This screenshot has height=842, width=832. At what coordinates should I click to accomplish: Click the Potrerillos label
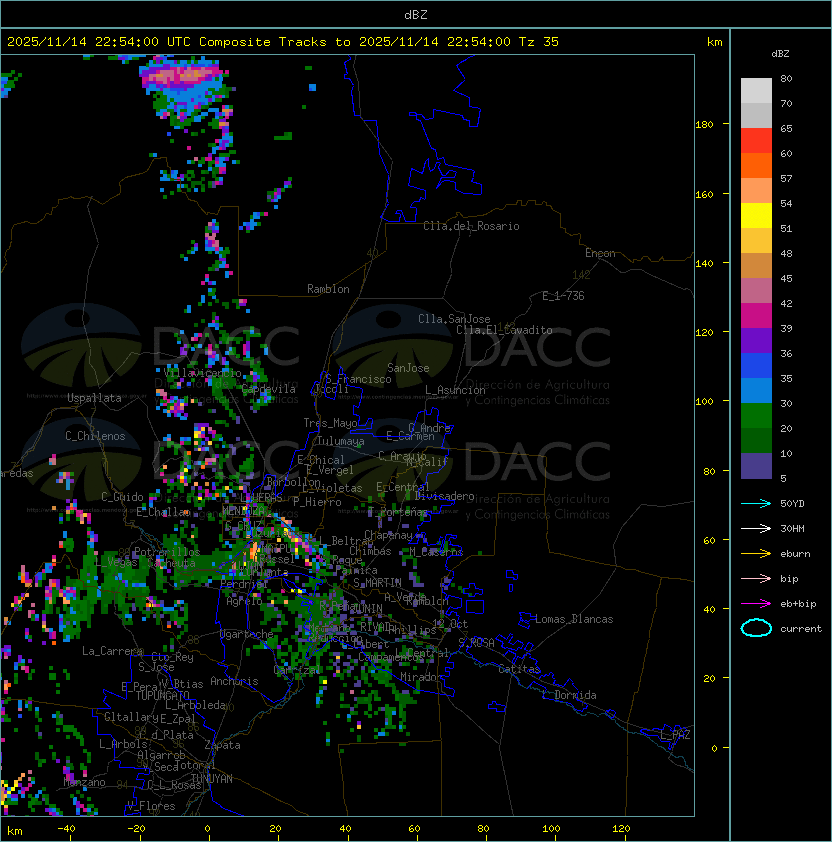(167, 552)
